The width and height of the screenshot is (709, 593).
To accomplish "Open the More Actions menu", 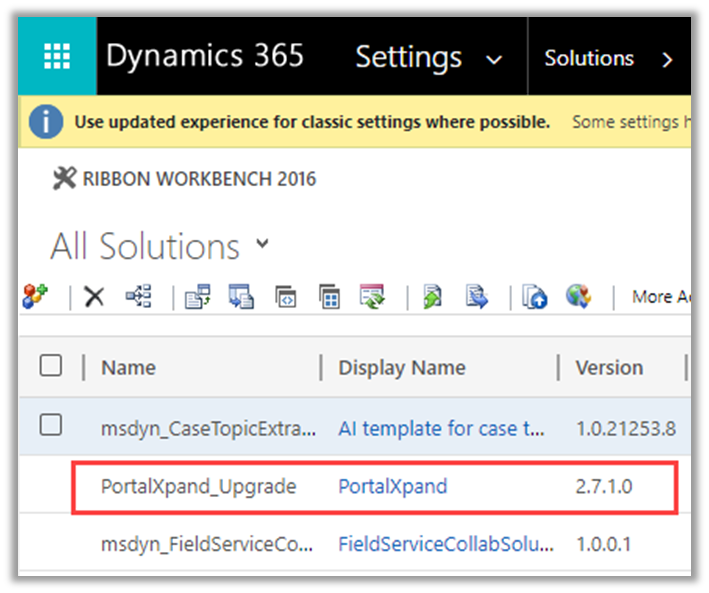I will (660, 297).
